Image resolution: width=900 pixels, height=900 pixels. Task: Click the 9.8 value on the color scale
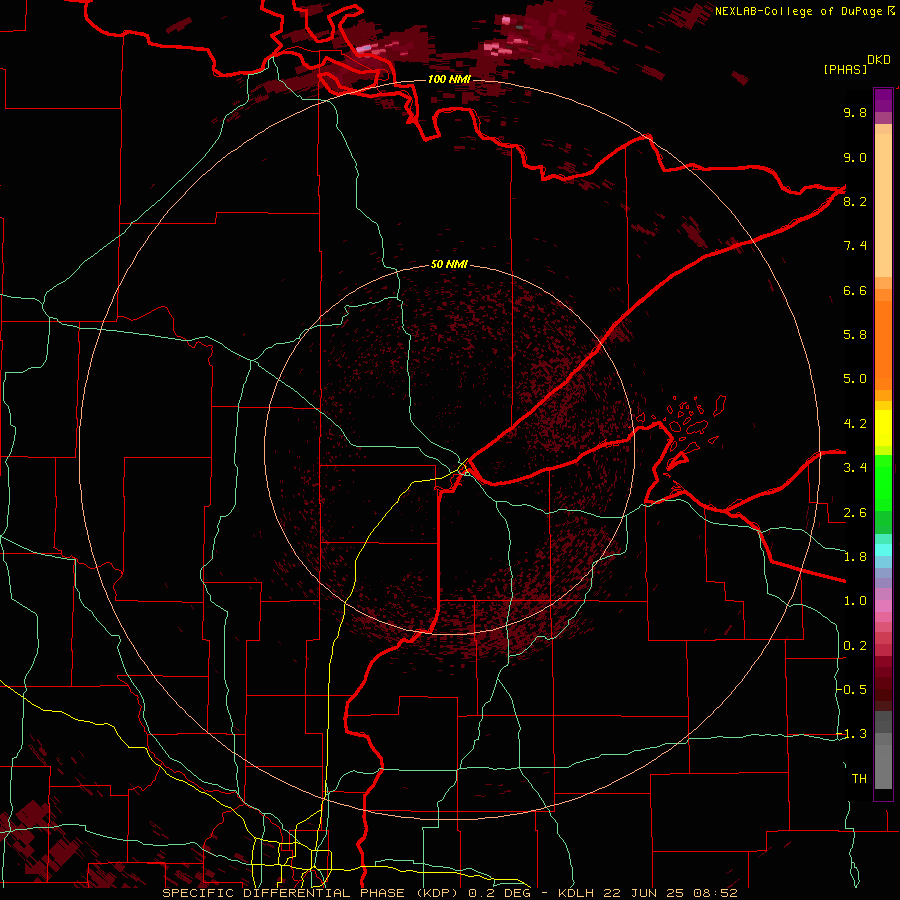855,112
